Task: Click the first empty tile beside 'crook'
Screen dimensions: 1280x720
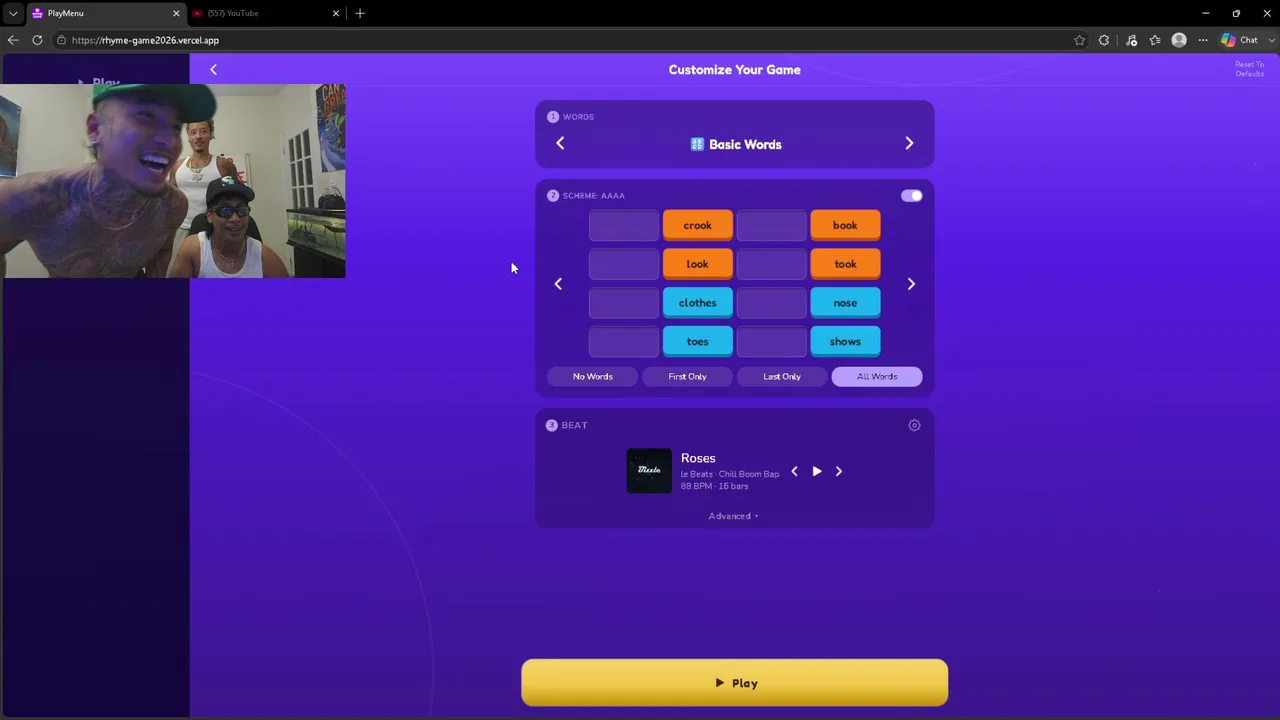Action: 624,226
